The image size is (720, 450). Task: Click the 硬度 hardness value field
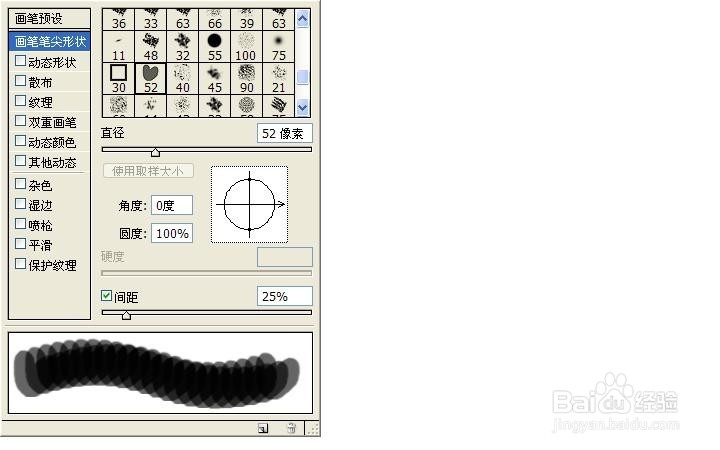click(285, 257)
